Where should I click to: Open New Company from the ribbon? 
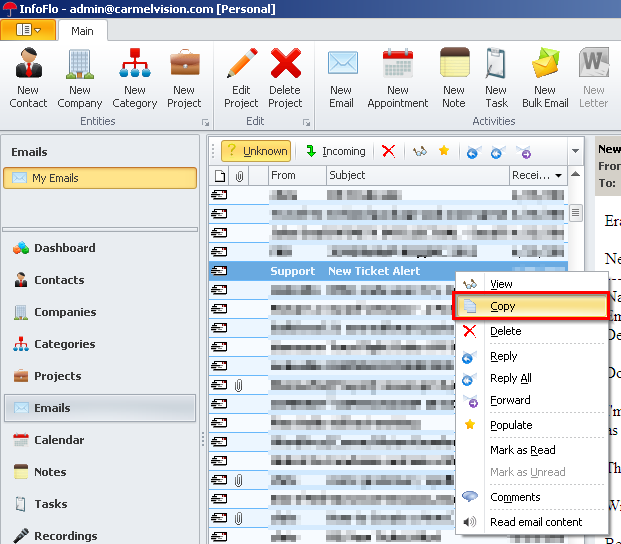point(80,66)
